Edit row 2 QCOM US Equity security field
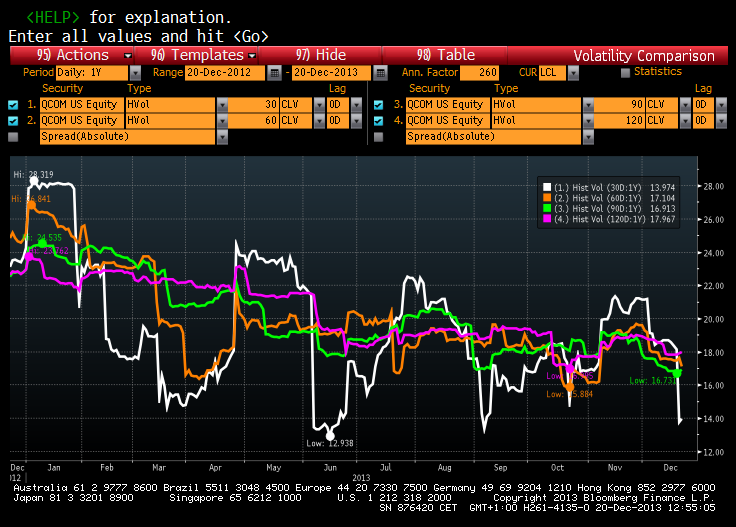The width and height of the screenshot is (736, 527). (82, 121)
